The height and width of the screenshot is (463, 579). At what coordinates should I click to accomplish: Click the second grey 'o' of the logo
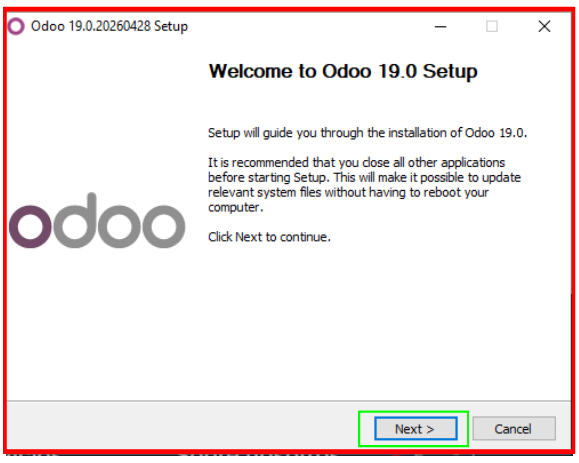pyautogui.click(x=119, y=226)
